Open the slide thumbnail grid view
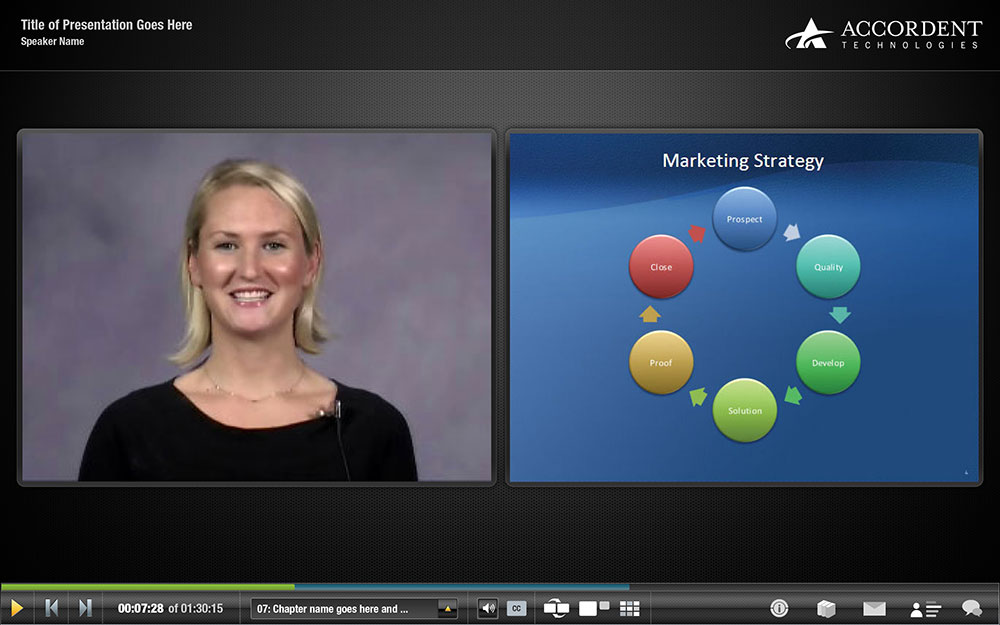Screen dimensions: 1000x625 pos(629,608)
